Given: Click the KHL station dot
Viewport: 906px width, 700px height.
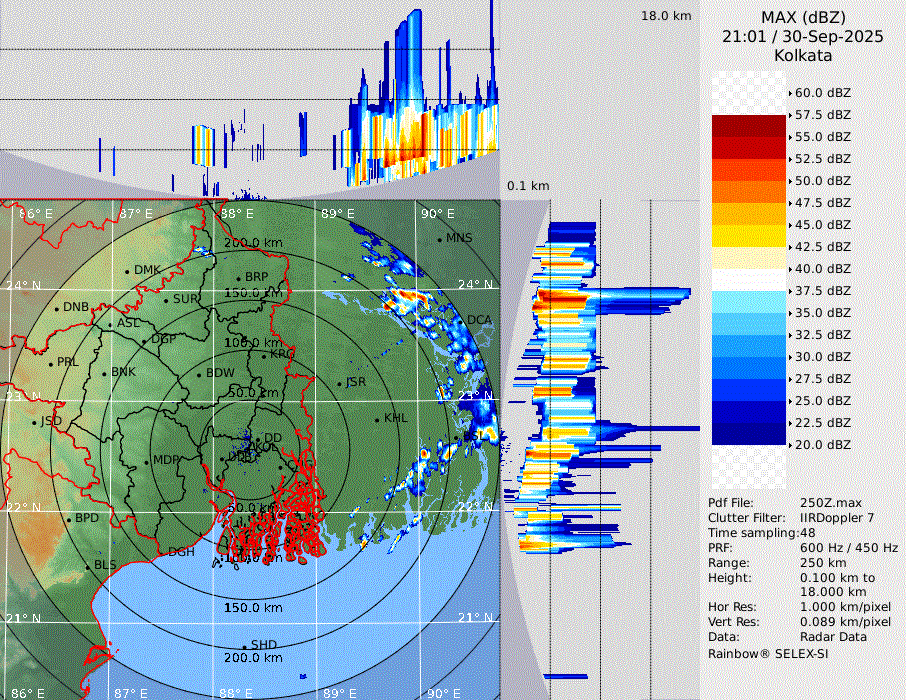Looking at the screenshot, I should 377,419.
